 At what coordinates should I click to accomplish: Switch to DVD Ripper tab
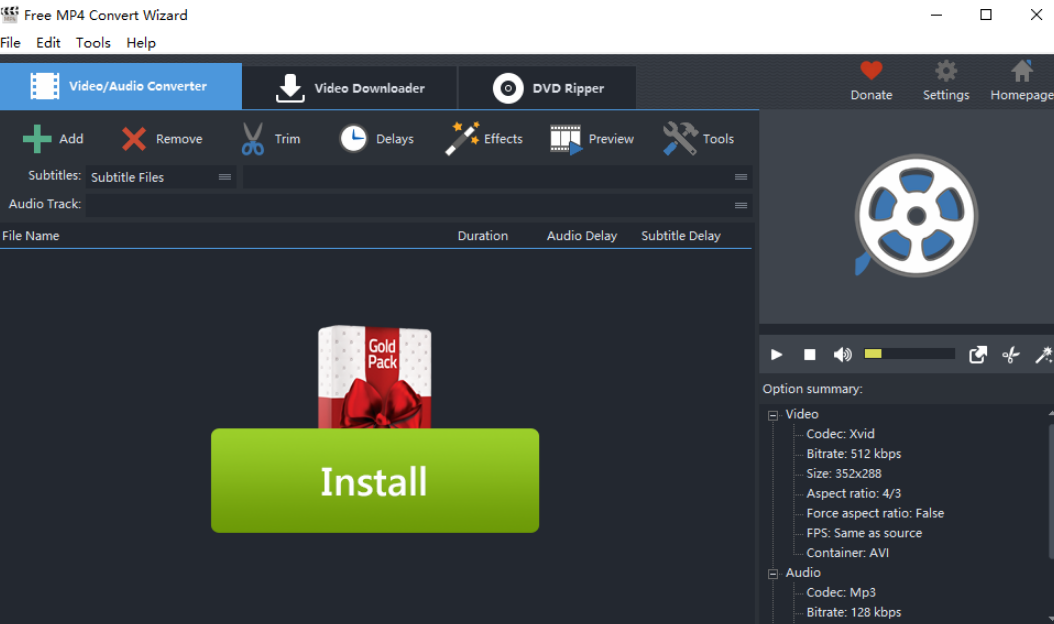(x=547, y=88)
